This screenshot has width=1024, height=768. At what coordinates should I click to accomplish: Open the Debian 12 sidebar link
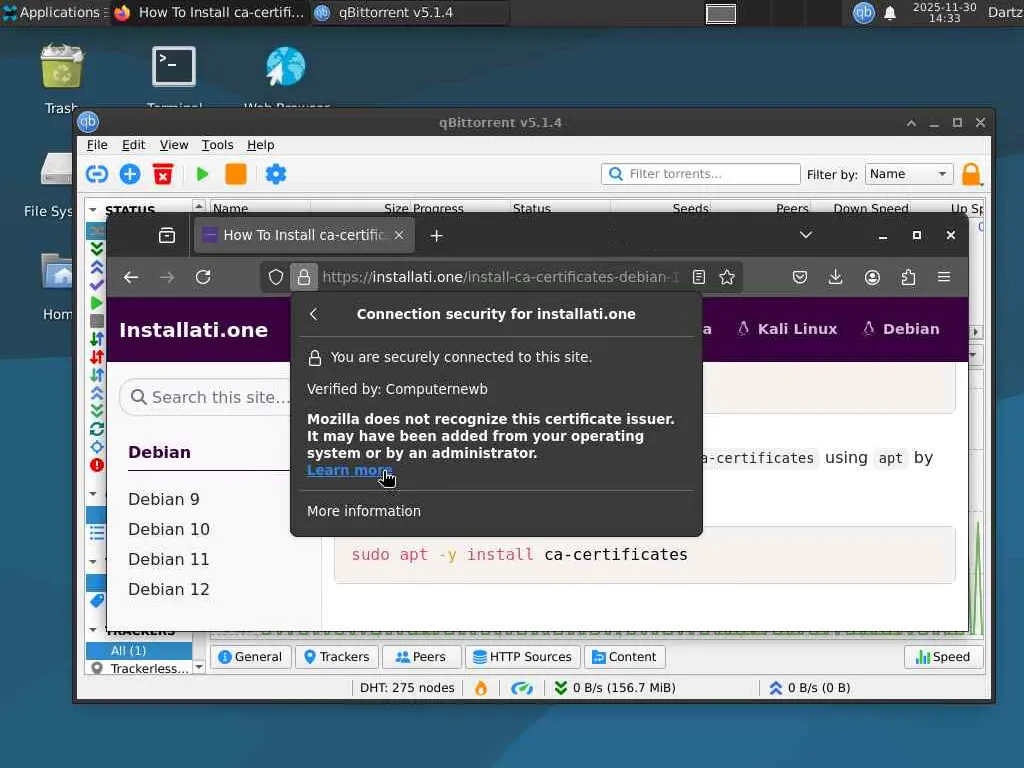coord(168,590)
